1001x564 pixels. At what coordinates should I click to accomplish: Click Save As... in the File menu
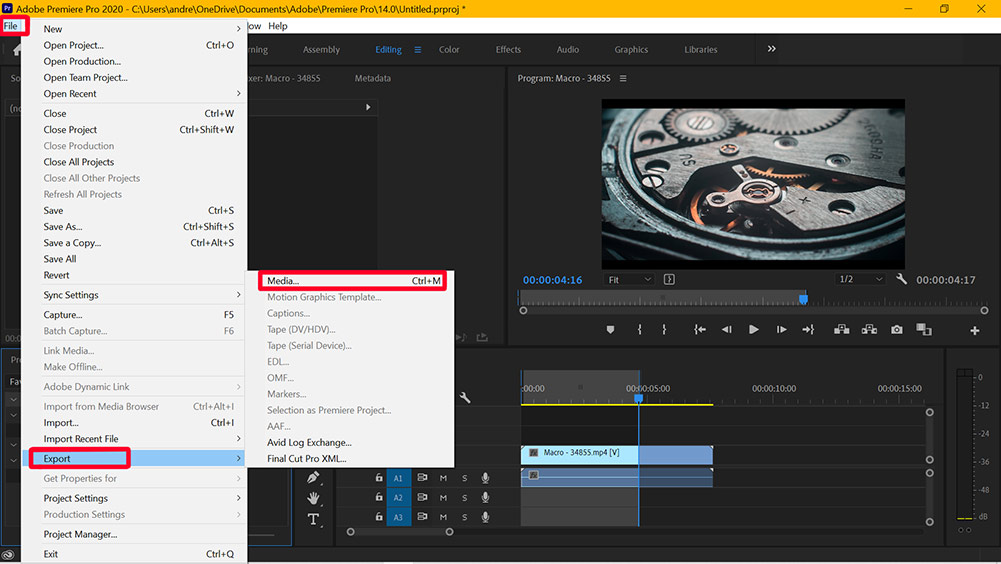pos(63,227)
